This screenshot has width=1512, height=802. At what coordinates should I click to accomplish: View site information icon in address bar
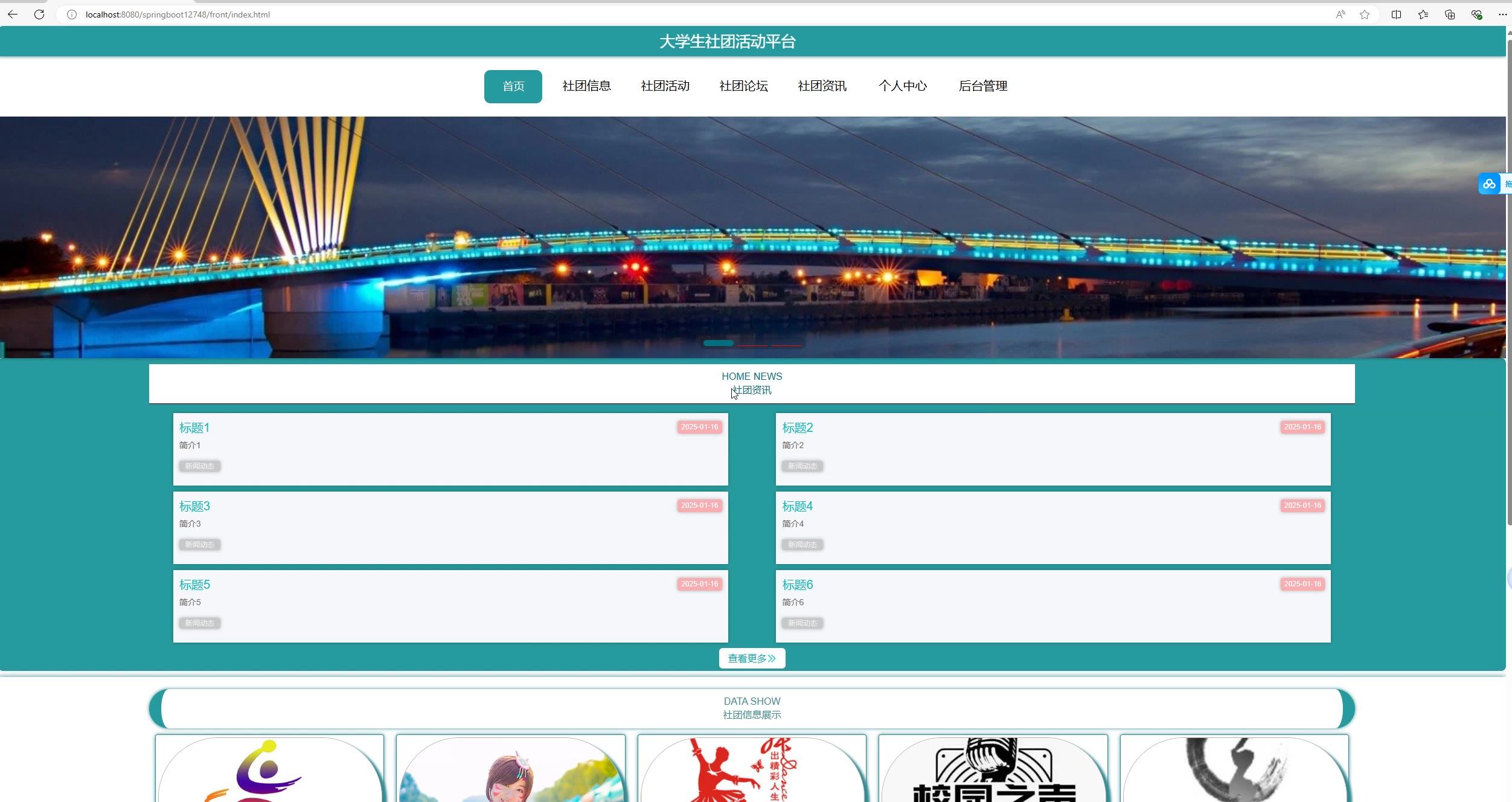71,14
